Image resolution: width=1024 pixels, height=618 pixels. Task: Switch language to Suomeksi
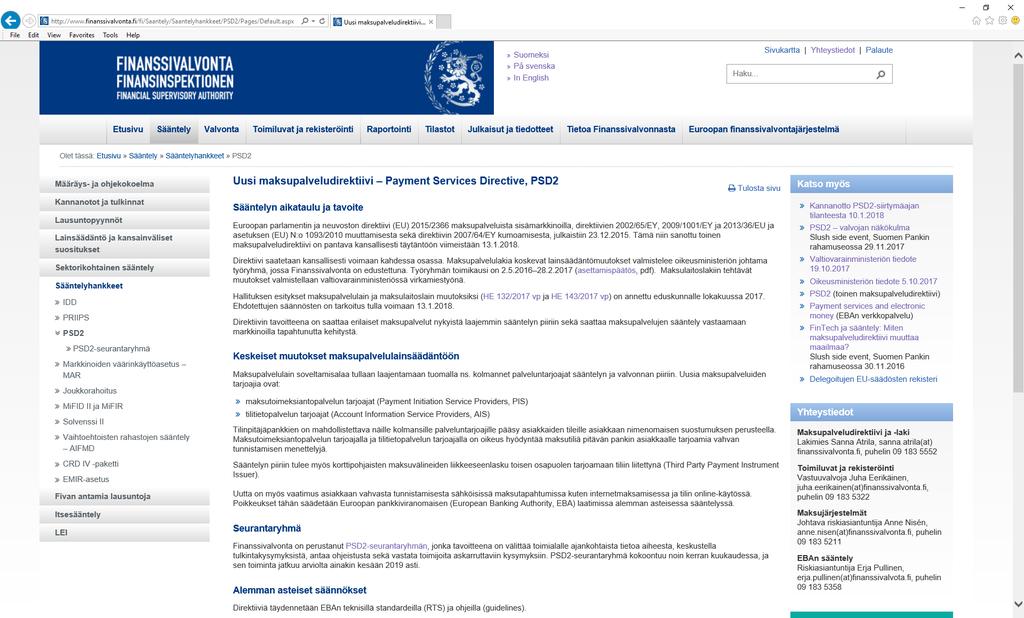click(531, 55)
